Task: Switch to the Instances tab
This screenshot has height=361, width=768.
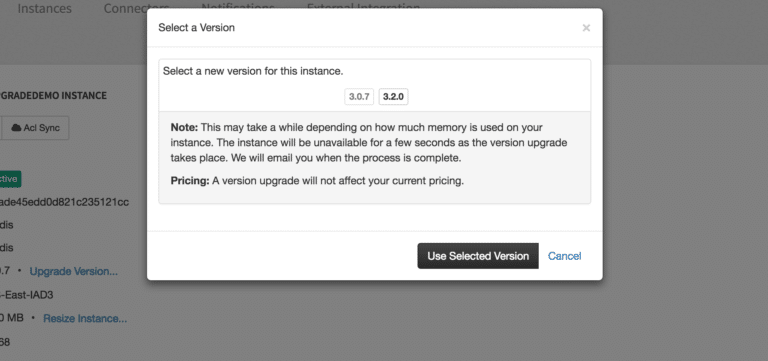Action: [45, 8]
